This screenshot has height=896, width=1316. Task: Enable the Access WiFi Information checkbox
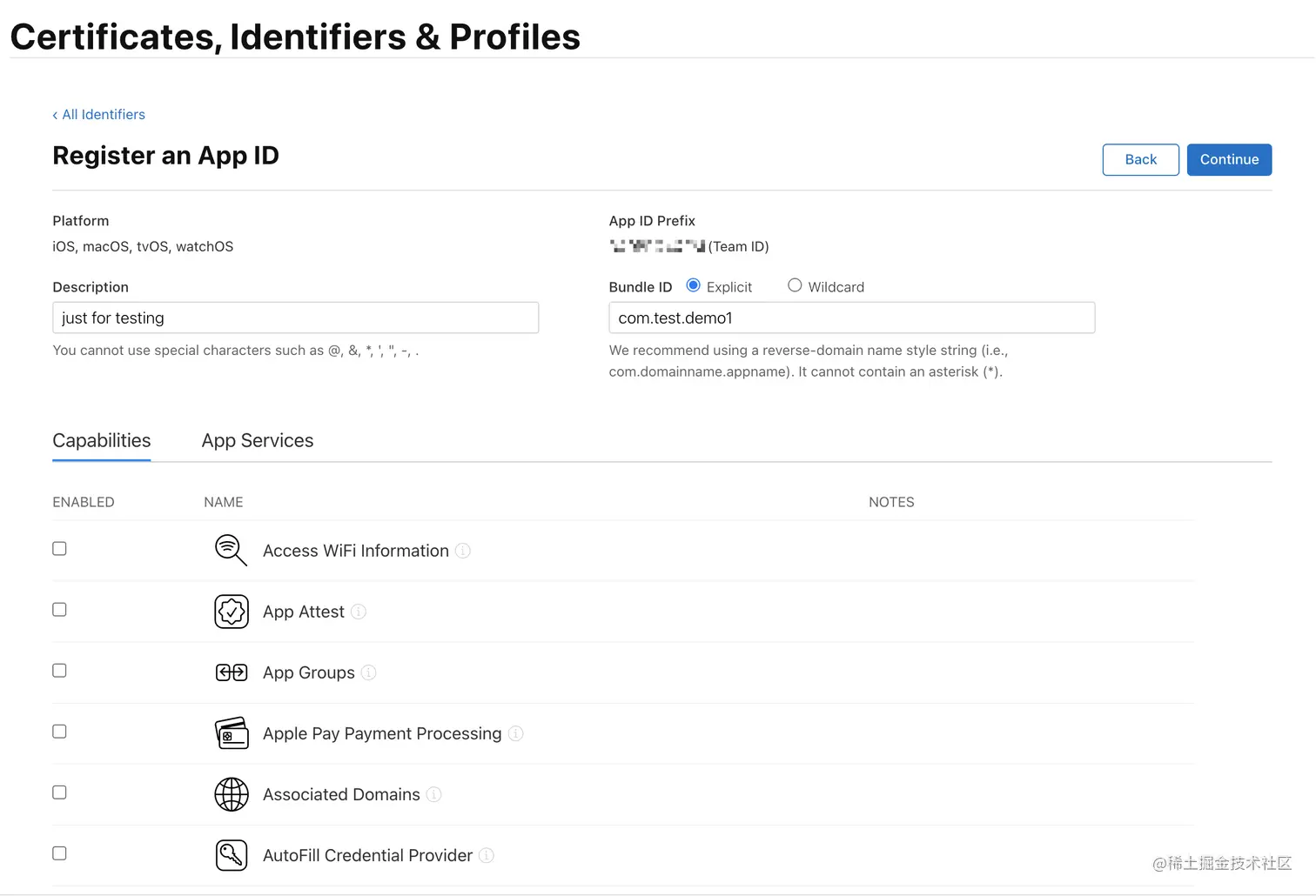[59, 549]
